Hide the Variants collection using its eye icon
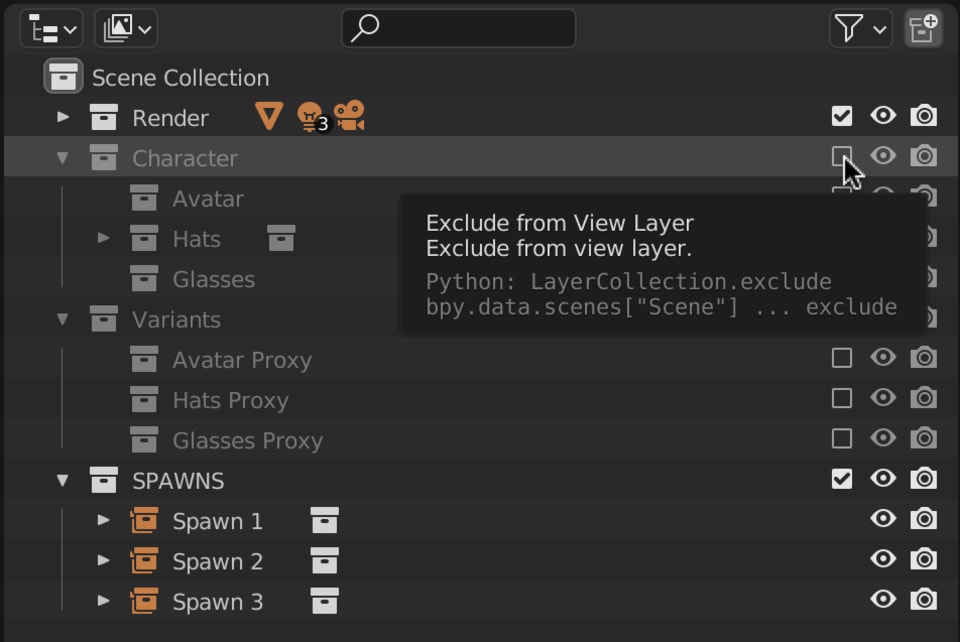 click(883, 318)
